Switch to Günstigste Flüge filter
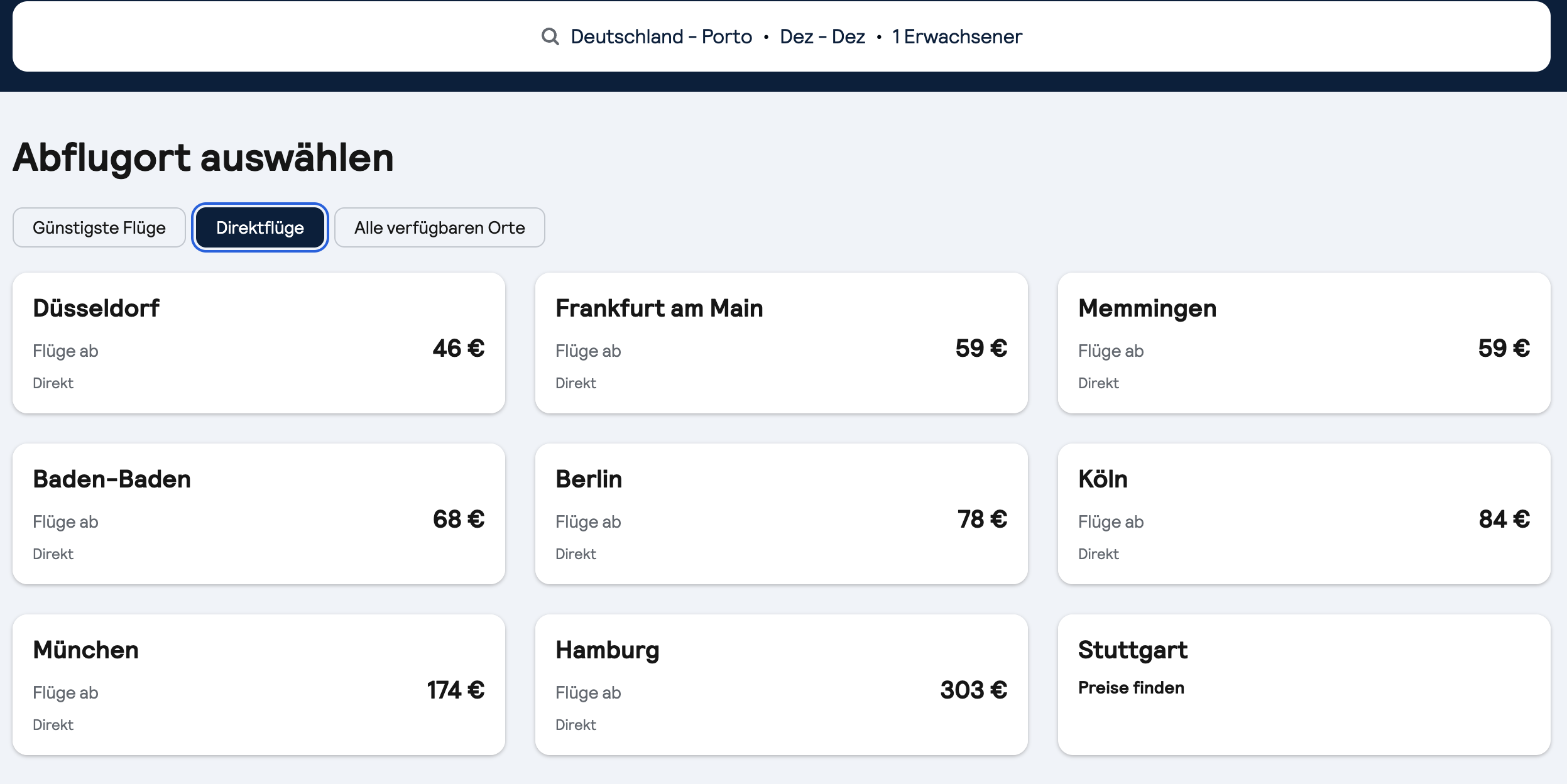 pyautogui.click(x=99, y=227)
